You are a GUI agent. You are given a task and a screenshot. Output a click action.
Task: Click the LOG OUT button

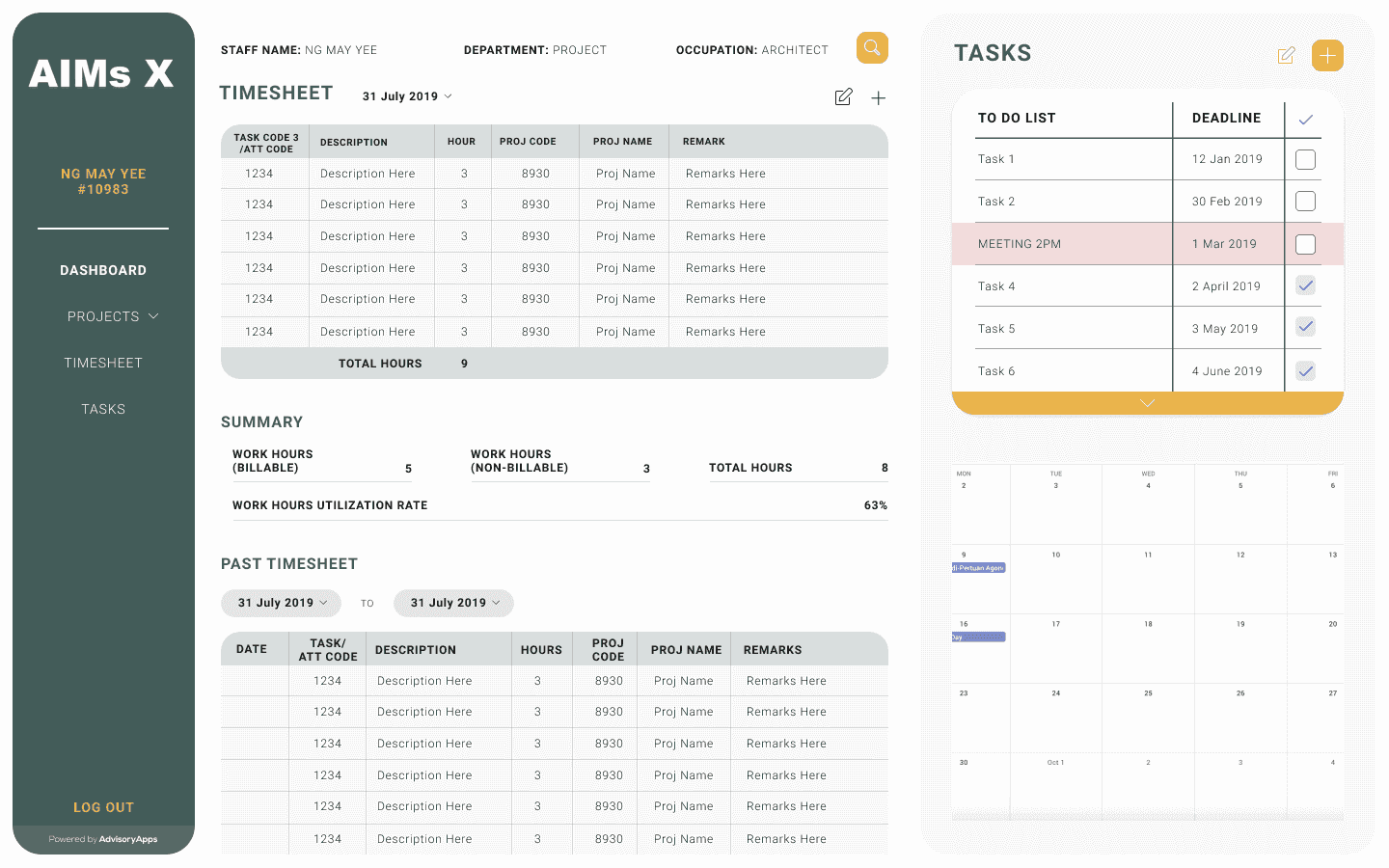(x=103, y=807)
